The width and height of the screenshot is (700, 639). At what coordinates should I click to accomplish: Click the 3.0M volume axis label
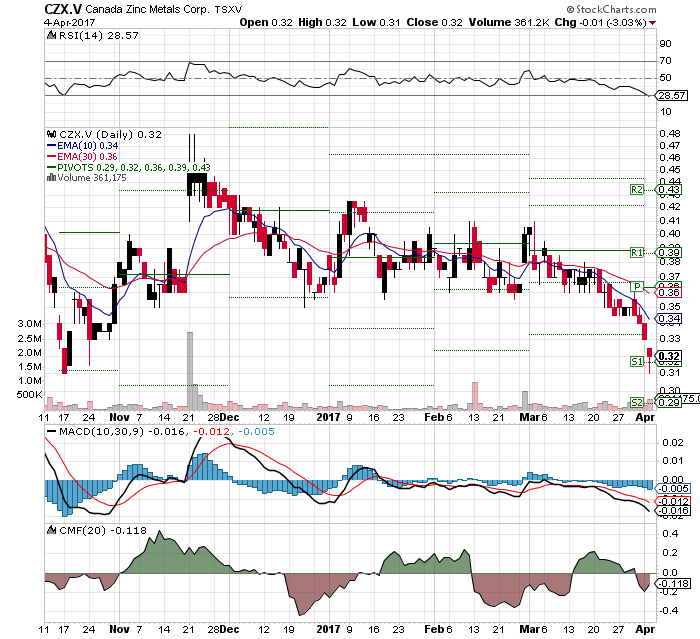[x=30, y=324]
